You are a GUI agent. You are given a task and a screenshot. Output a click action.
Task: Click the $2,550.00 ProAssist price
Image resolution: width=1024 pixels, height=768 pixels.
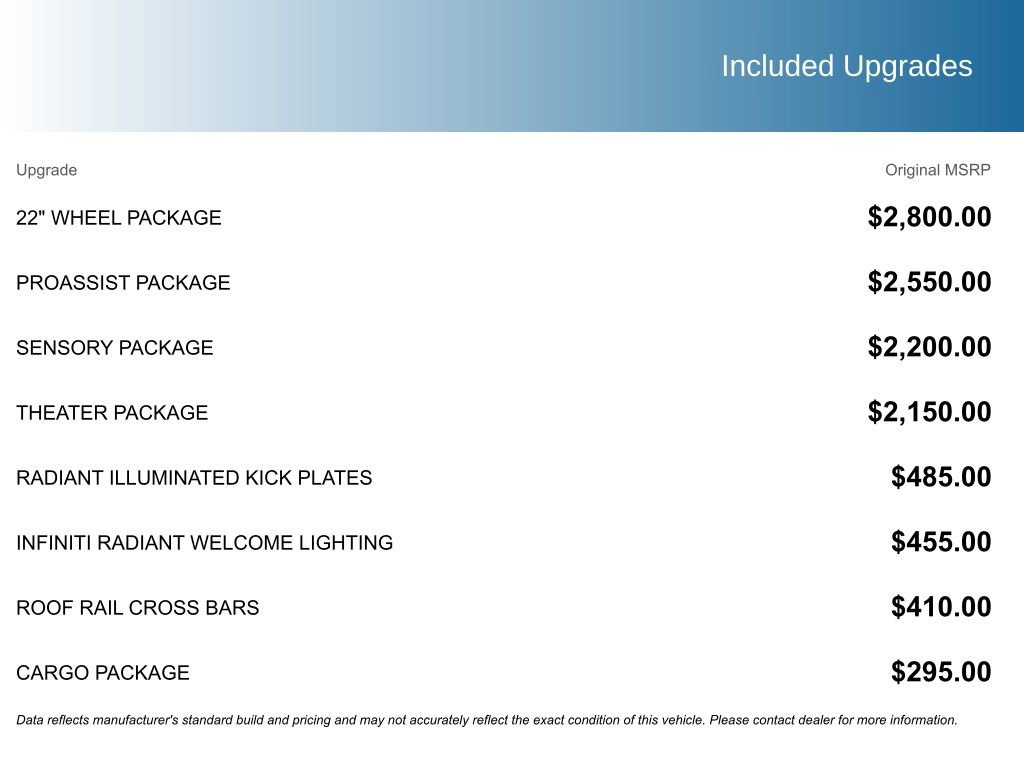[929, 282]
